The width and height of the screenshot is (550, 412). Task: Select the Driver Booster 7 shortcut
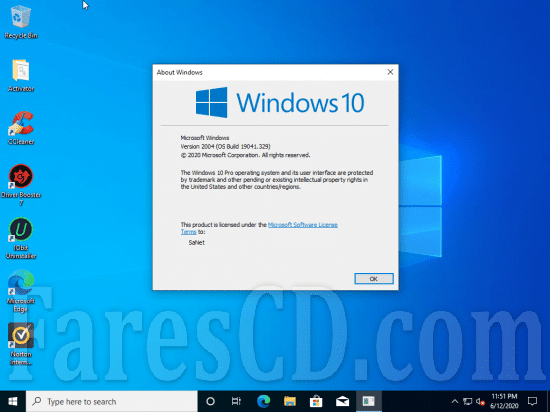[x=21, y=185]
